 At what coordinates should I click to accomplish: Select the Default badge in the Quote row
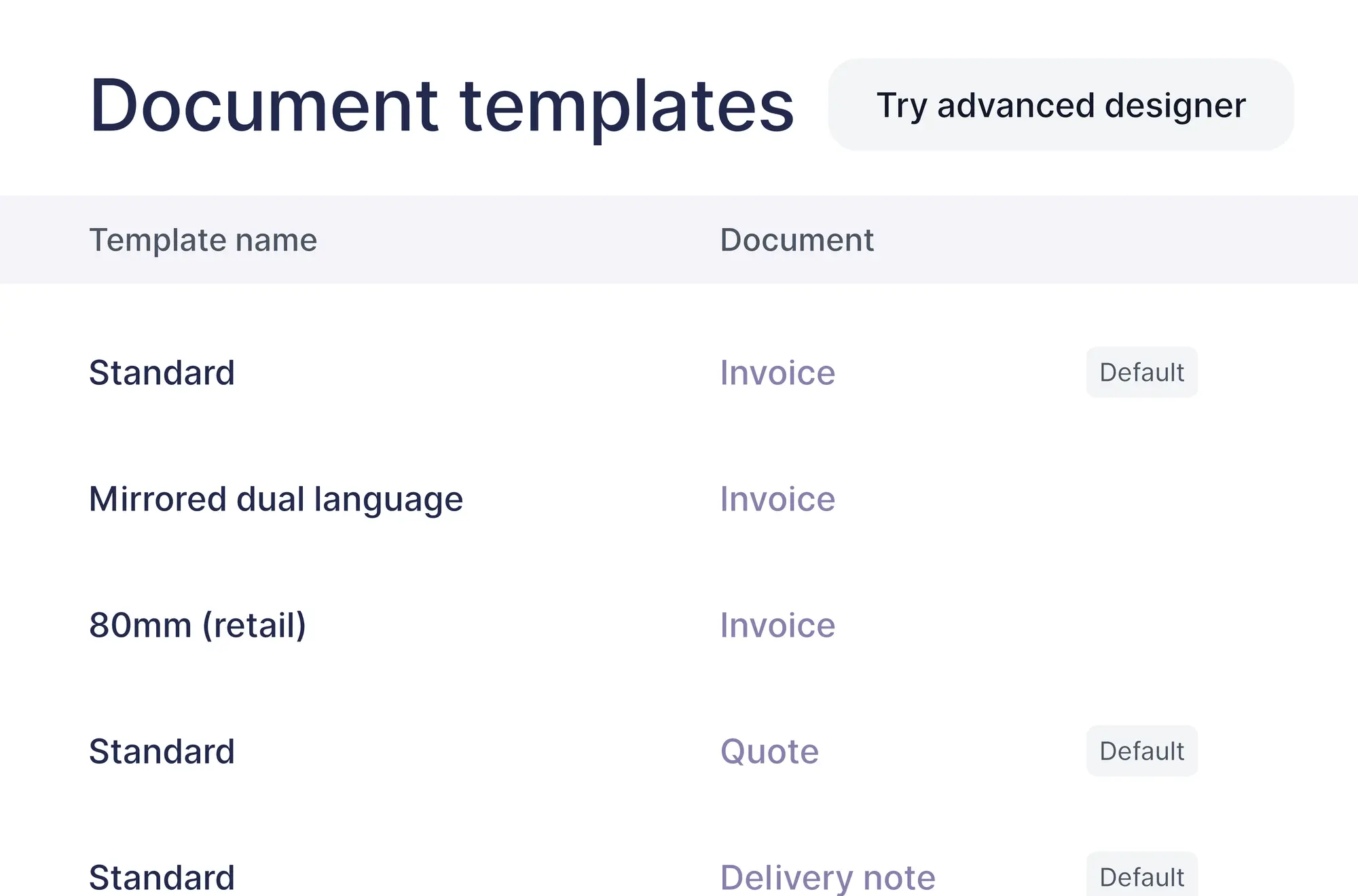pyautogui.click(x=1142, y=751)
